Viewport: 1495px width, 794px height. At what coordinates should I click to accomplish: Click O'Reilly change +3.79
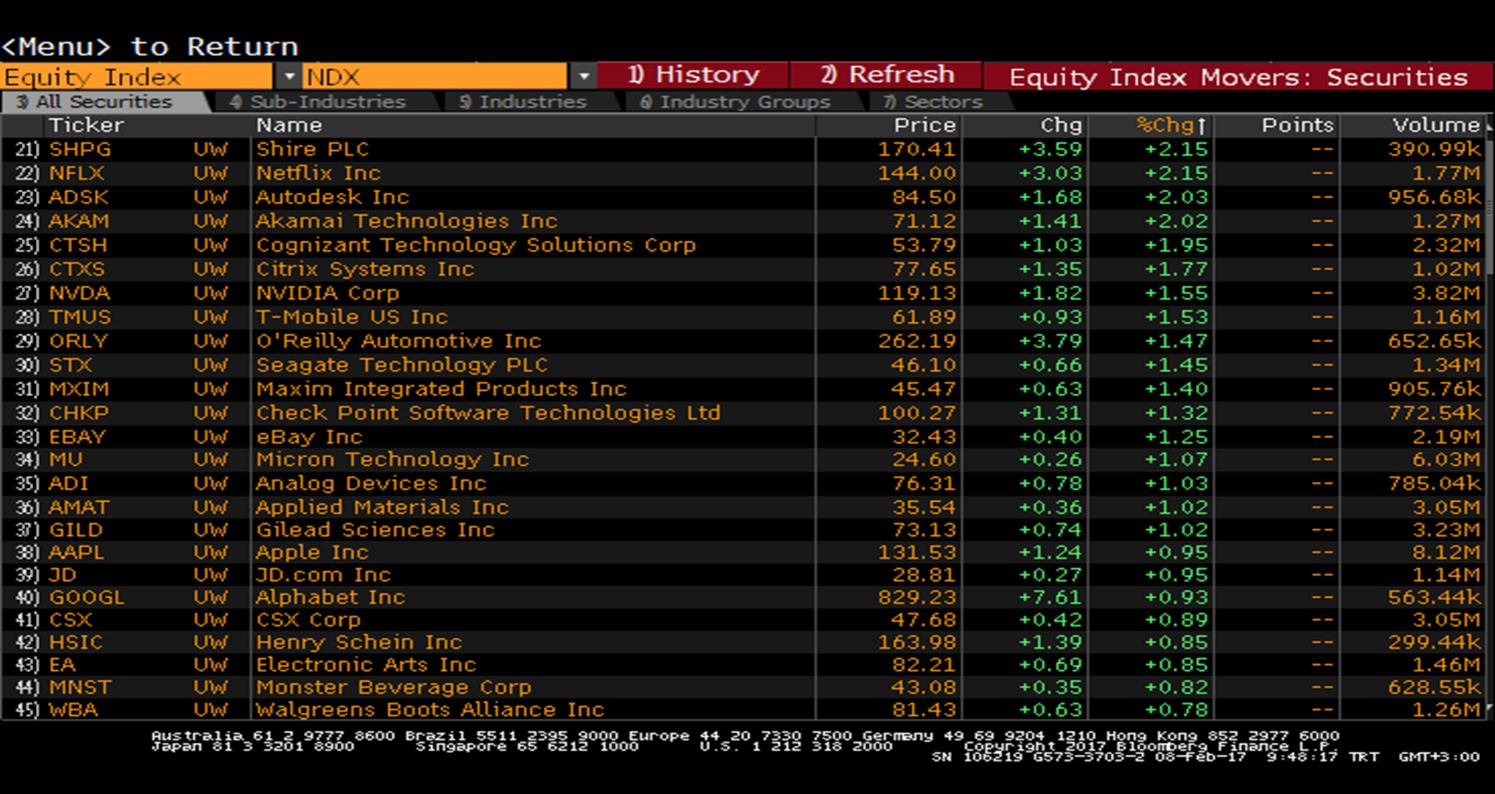click(1050, 341)
